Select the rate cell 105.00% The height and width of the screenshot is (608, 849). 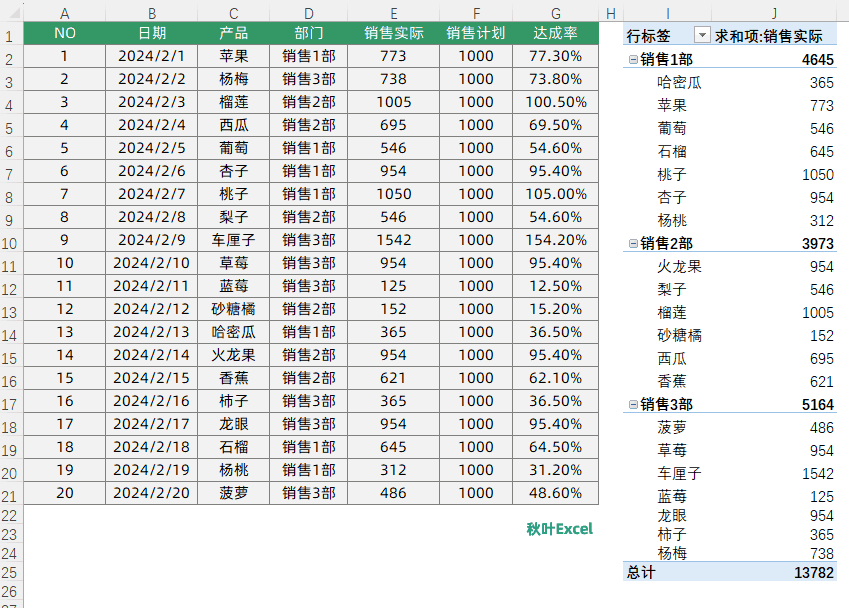tap(556, 194)
